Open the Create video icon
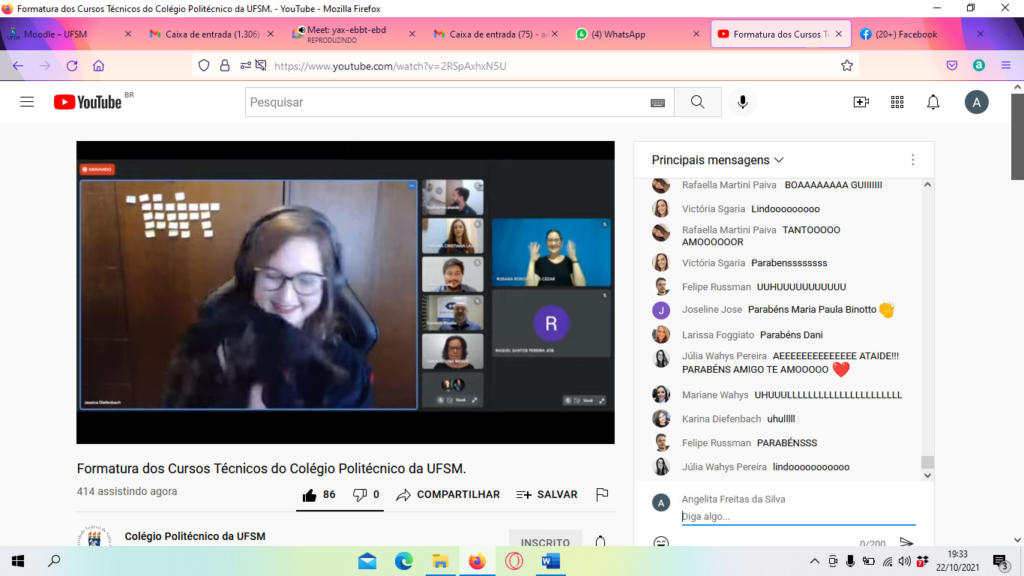Viewport: 1024px width, 576px height. point(861,102)
